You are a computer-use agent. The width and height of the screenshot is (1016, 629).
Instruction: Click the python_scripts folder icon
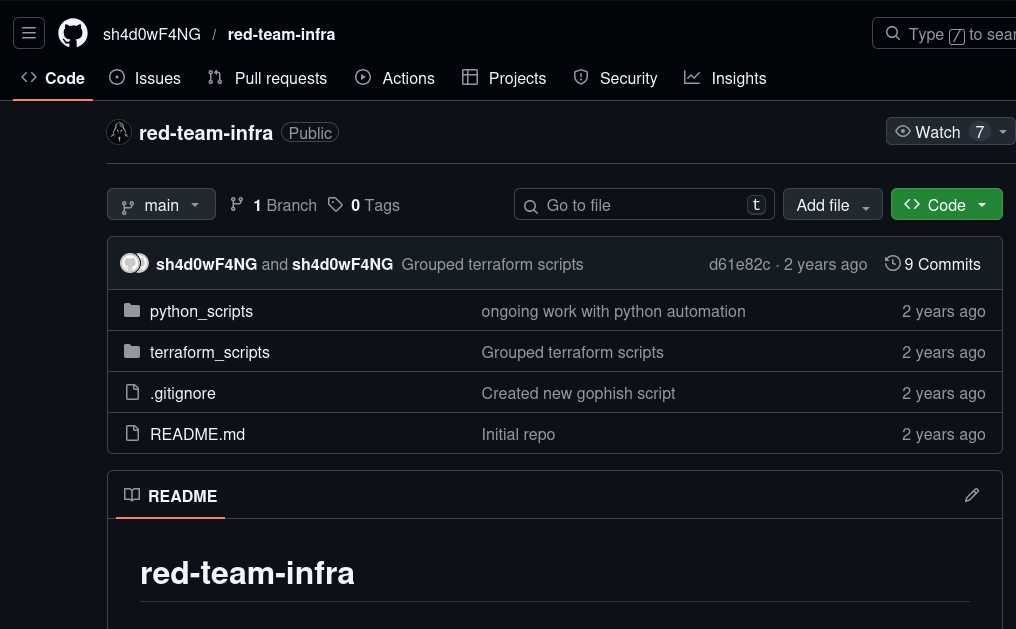point(132,311)
